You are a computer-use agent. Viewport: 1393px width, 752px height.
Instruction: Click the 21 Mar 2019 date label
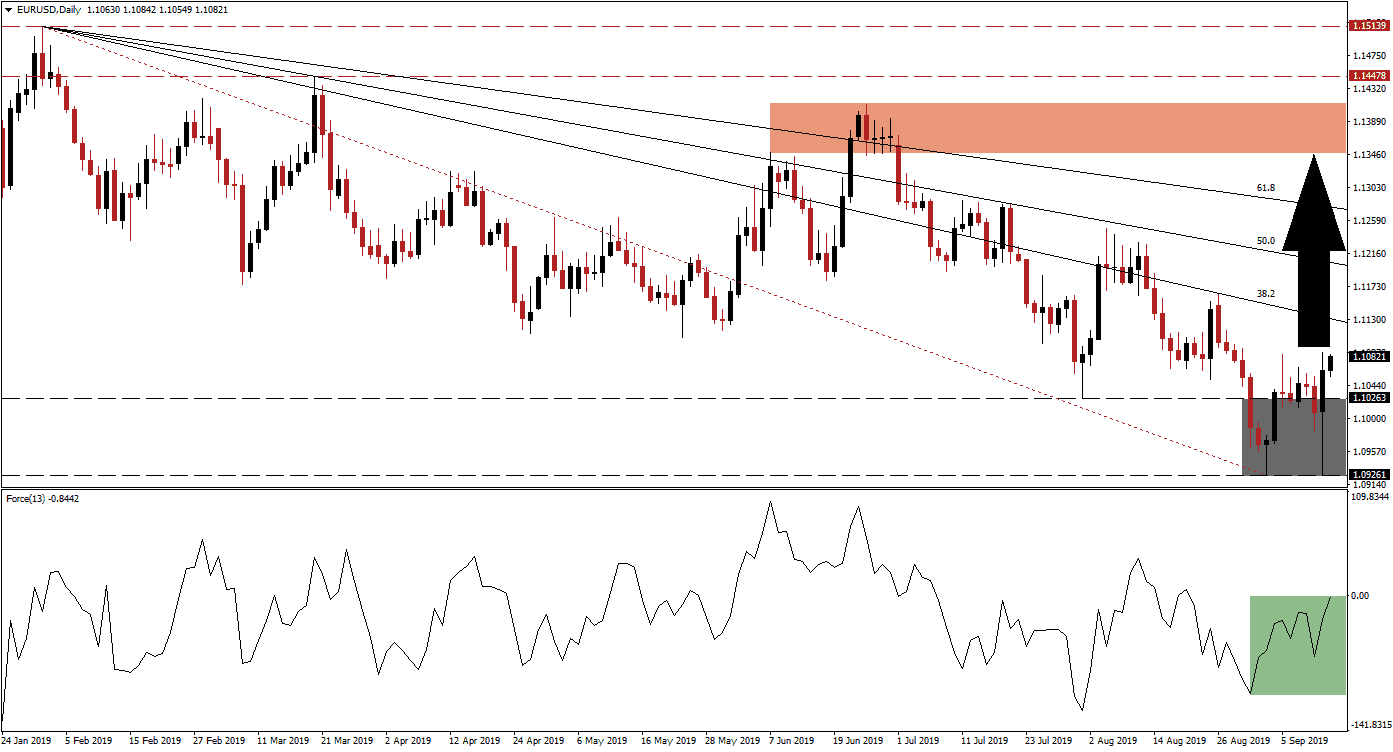coord(349,742)
